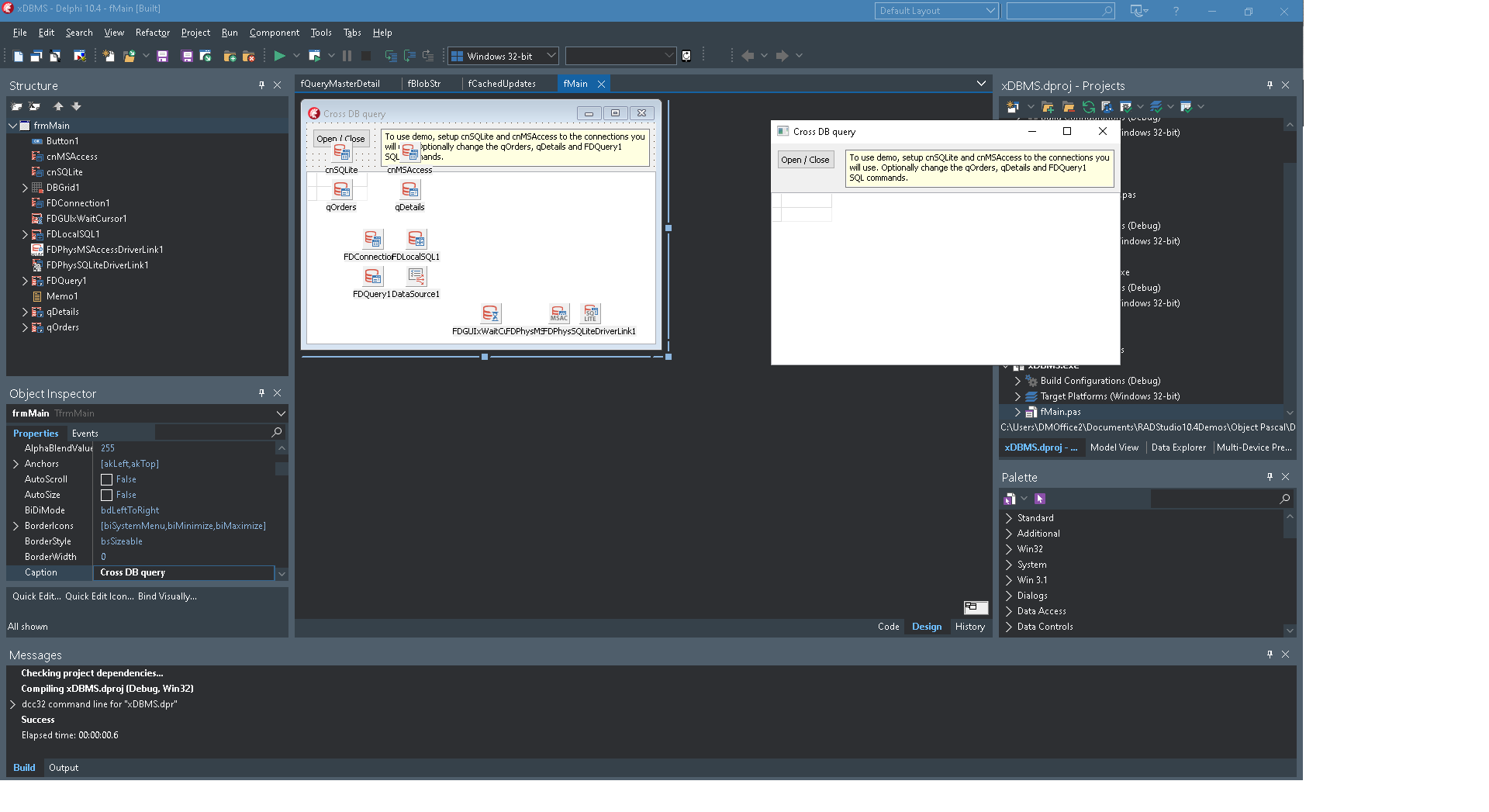Switch to the Output tab in Messages
The height and width of the screenshot is (812, 1489).
(64, 768)
